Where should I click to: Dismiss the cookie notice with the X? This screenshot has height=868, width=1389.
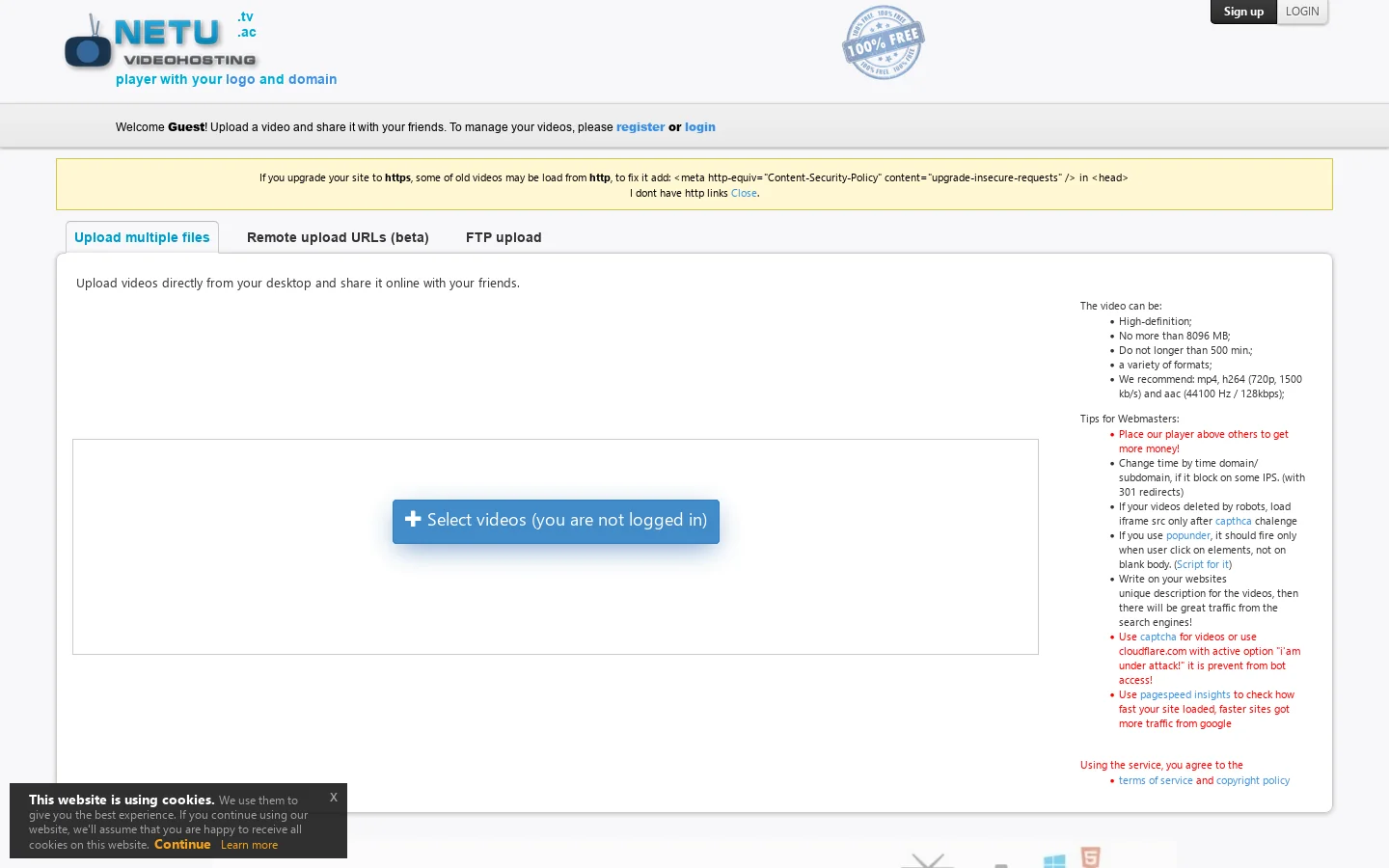click(334, 797)
